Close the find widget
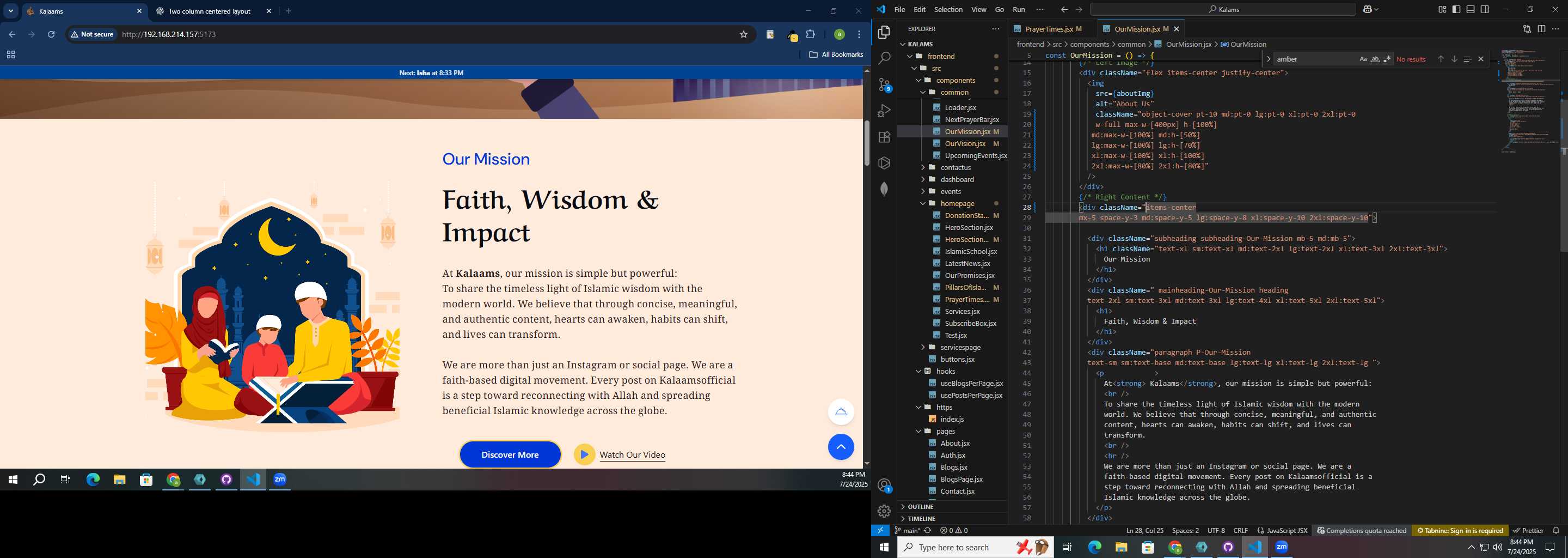The height and width of the screenshot is (558, 1568). pyautogui.click(x=1480, y=59)
